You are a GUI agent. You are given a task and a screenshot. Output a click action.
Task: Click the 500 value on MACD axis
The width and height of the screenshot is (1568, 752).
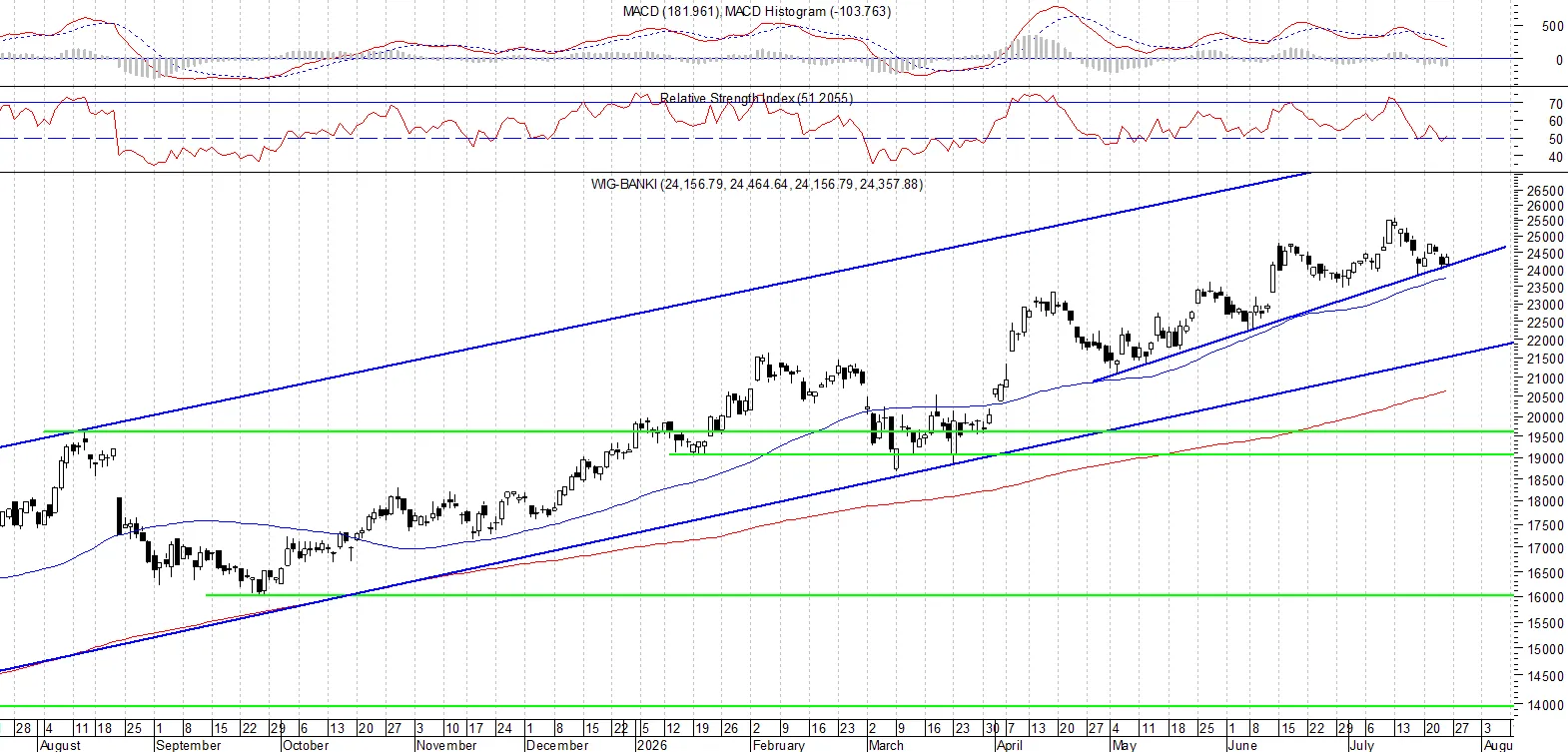click(x=1553, y=27)
